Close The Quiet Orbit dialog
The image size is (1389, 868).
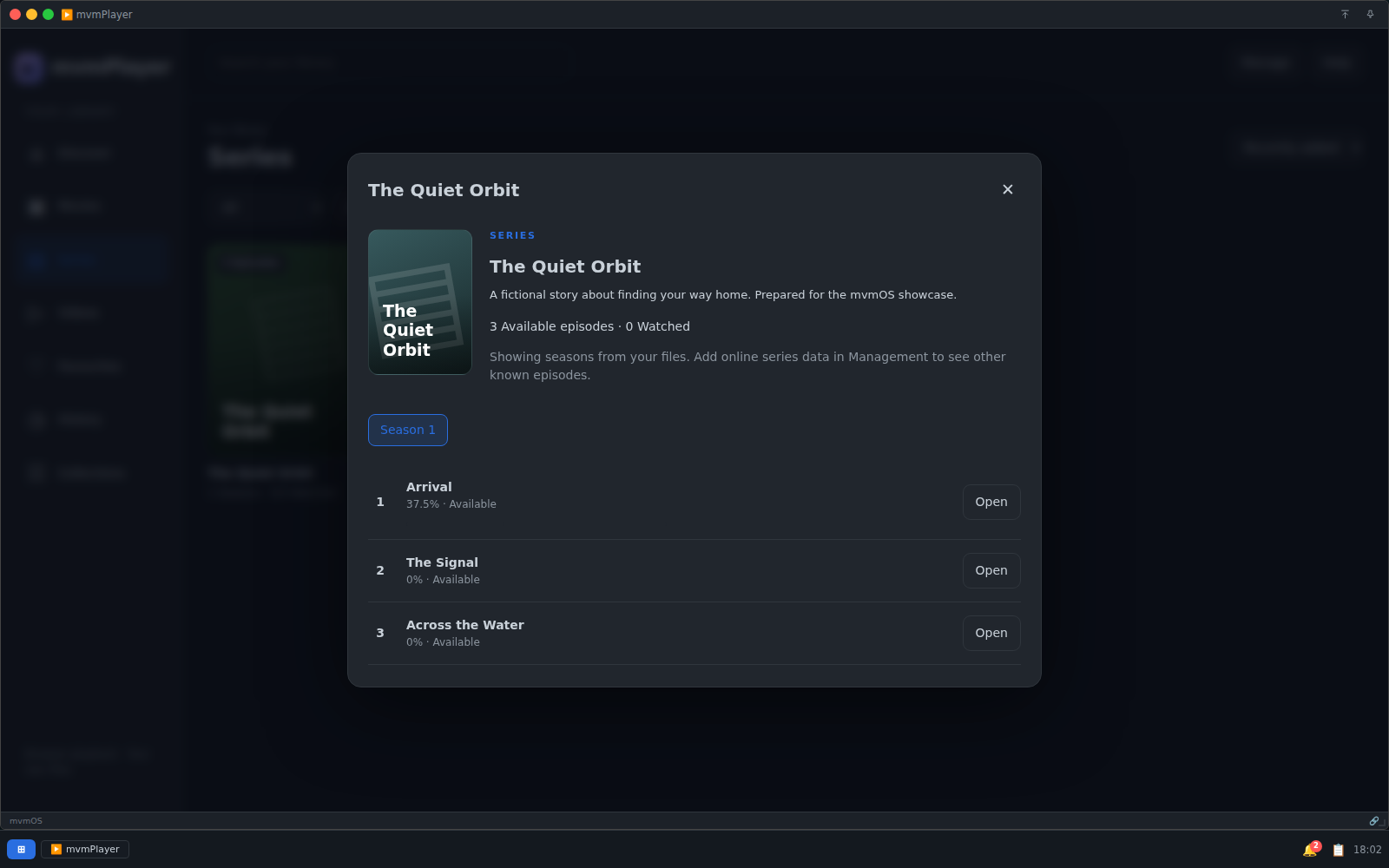[1007, 189]
